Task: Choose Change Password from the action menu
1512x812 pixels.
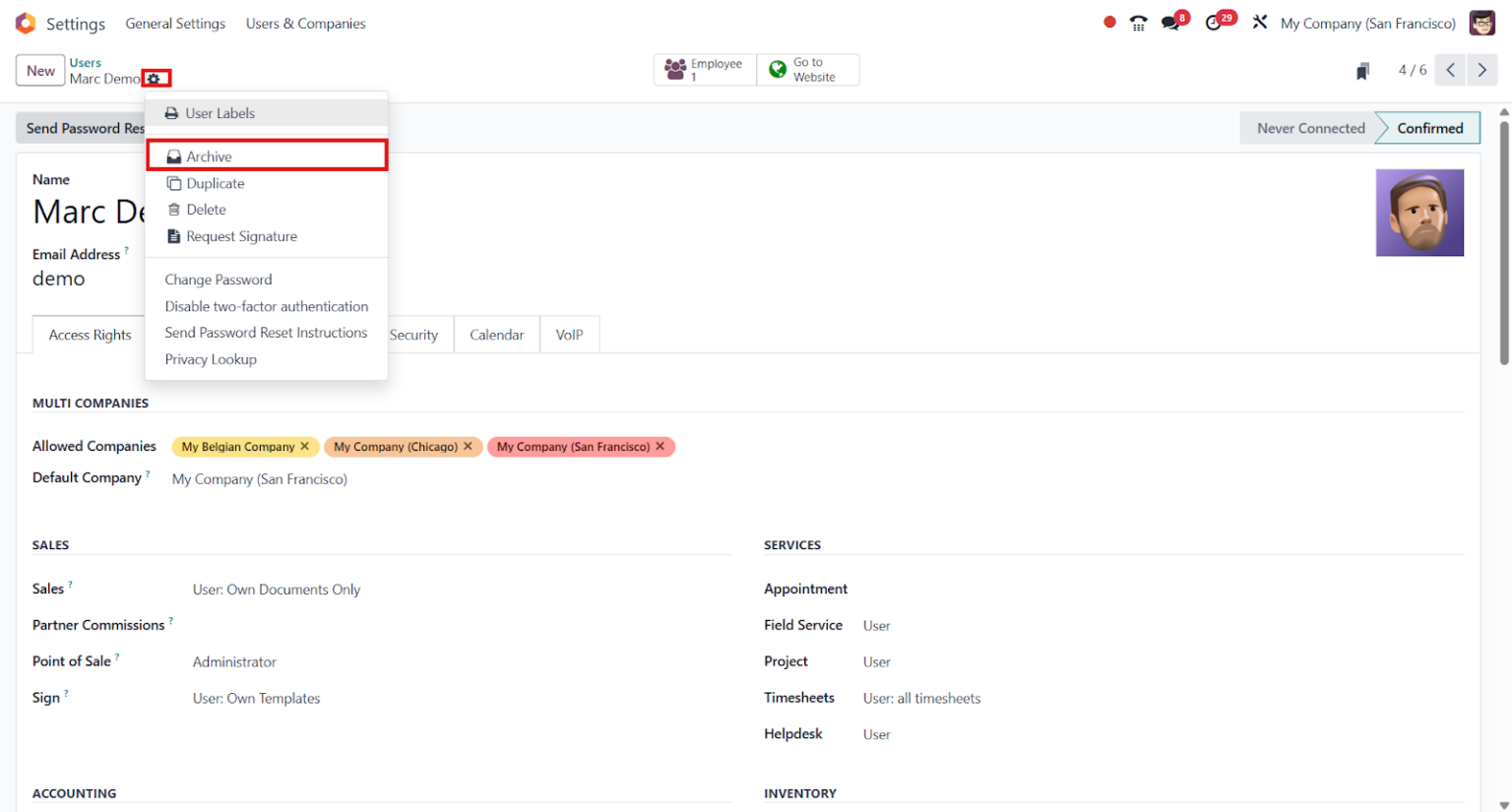Action: click(x=218, y=280)
